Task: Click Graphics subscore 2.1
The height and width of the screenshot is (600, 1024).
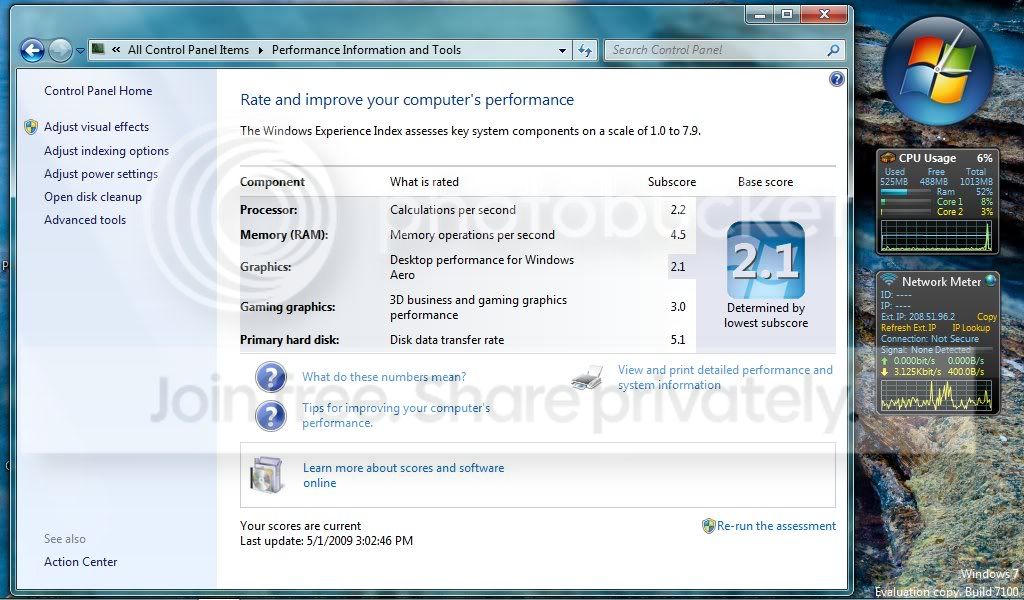Action: pos(678,266)
